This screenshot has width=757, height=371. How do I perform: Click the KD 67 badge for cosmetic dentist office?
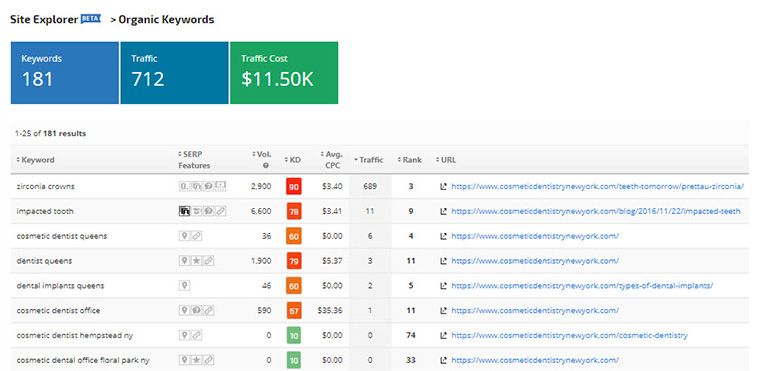click(294, 311)
